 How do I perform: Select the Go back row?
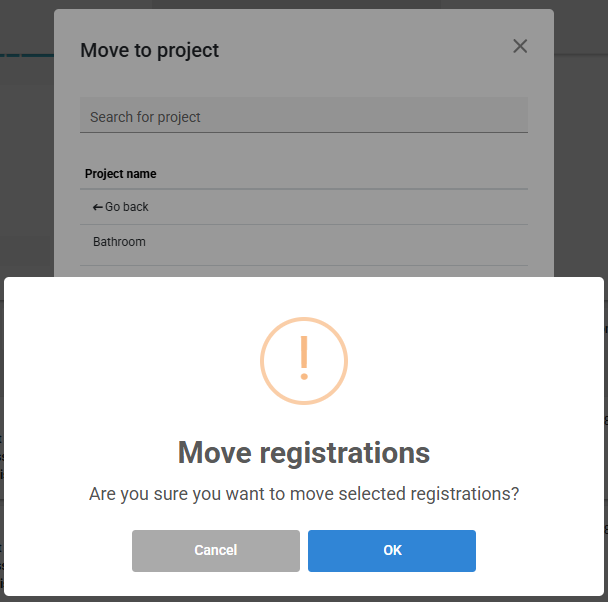coord(304,207)
